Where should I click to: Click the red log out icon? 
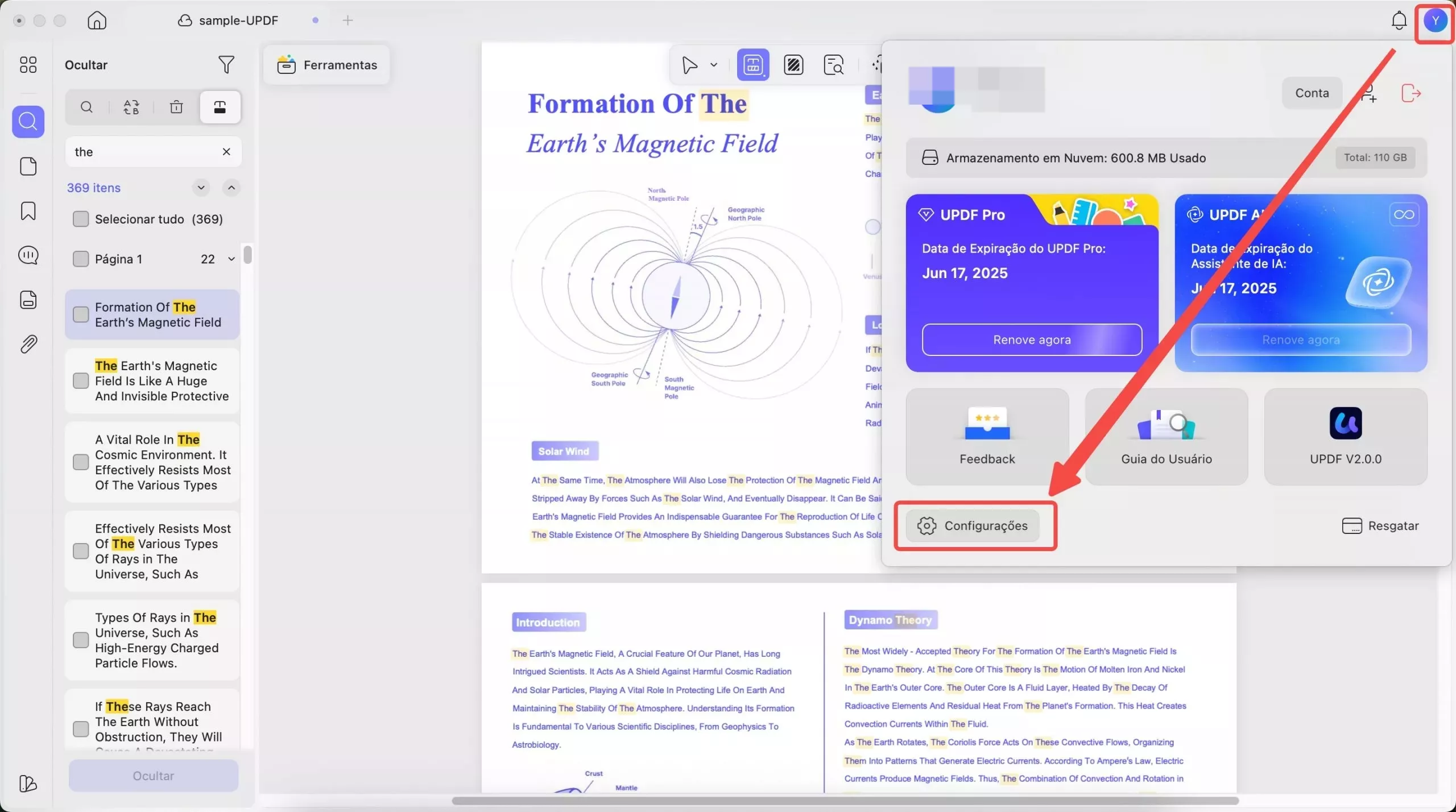[x=1410, y=93]
